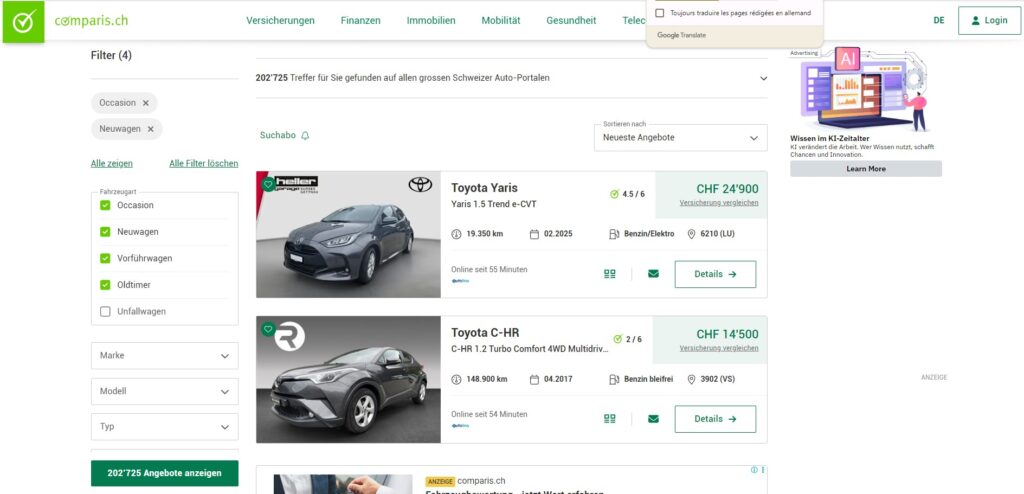Viewport: 1024px width, 494px height.
Task: Open the Finanzen menu
Action: pyautogui.click(x=360, y=20)
